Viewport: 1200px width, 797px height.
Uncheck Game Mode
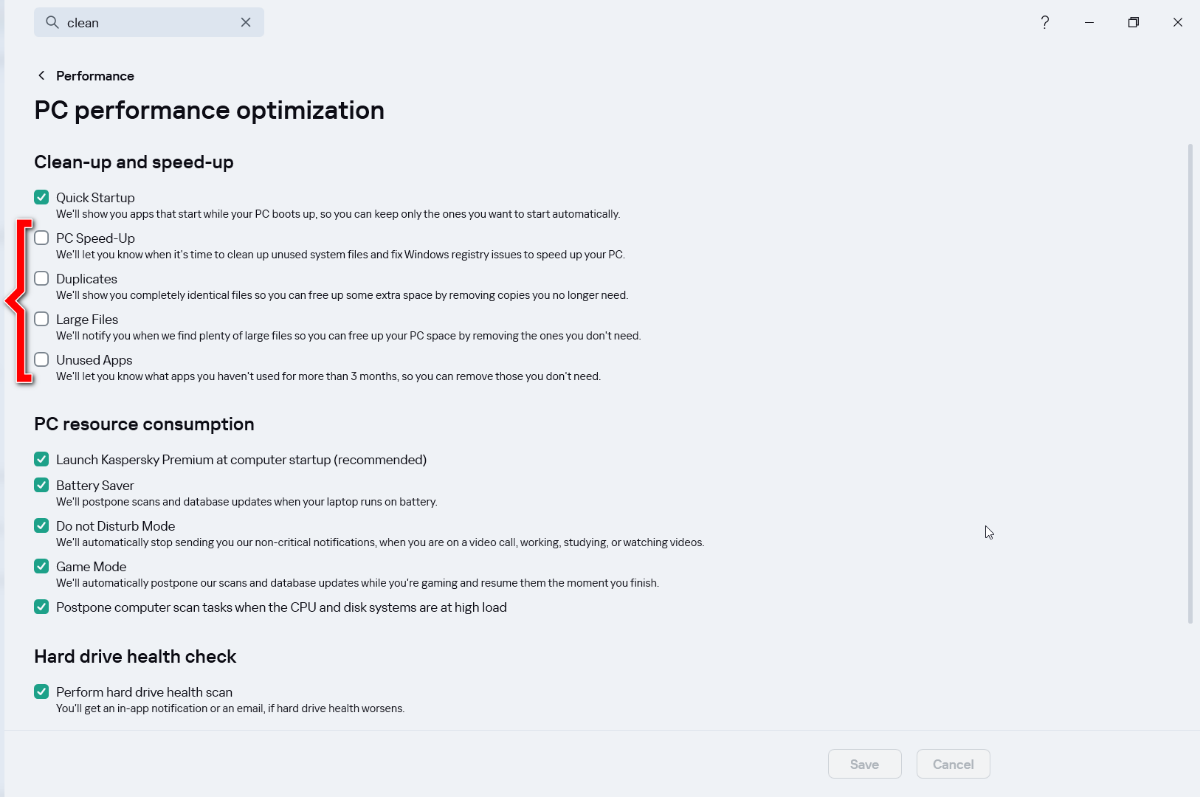click(x=42, y=566)
